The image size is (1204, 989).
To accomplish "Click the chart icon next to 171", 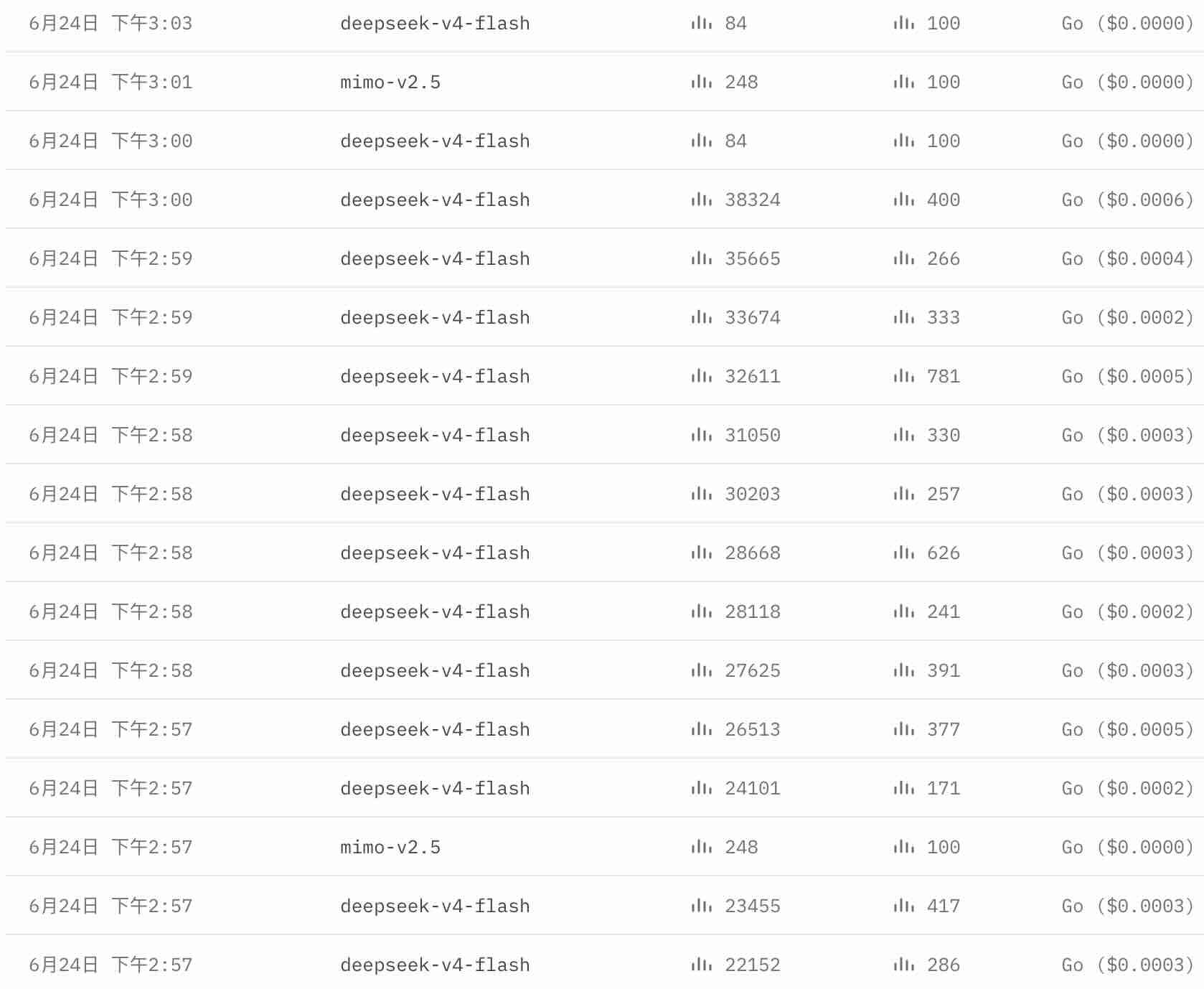I will pos(903,788).
